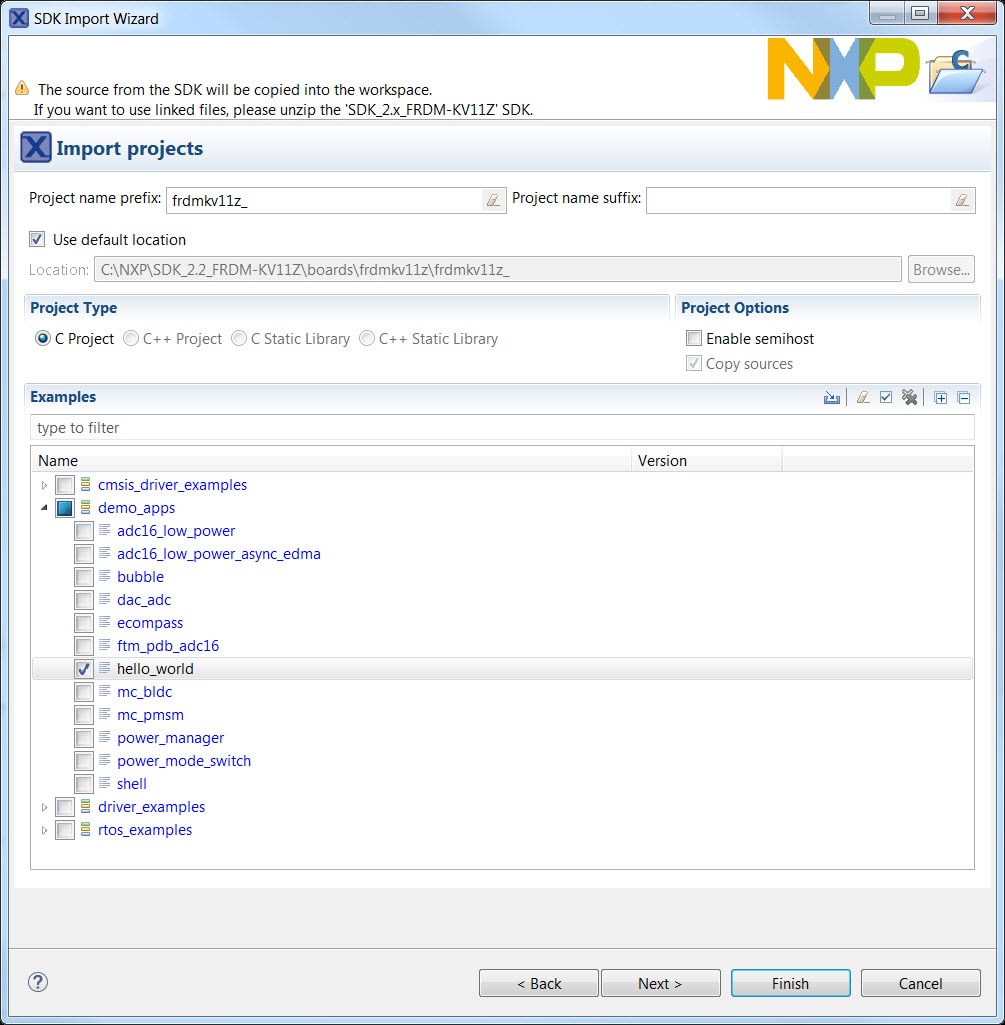Screen dimensions: 1005x1025
Task: Click the gray X icon in the Examples toolbar
Action: pyautogui.click(x=909, y=398)
